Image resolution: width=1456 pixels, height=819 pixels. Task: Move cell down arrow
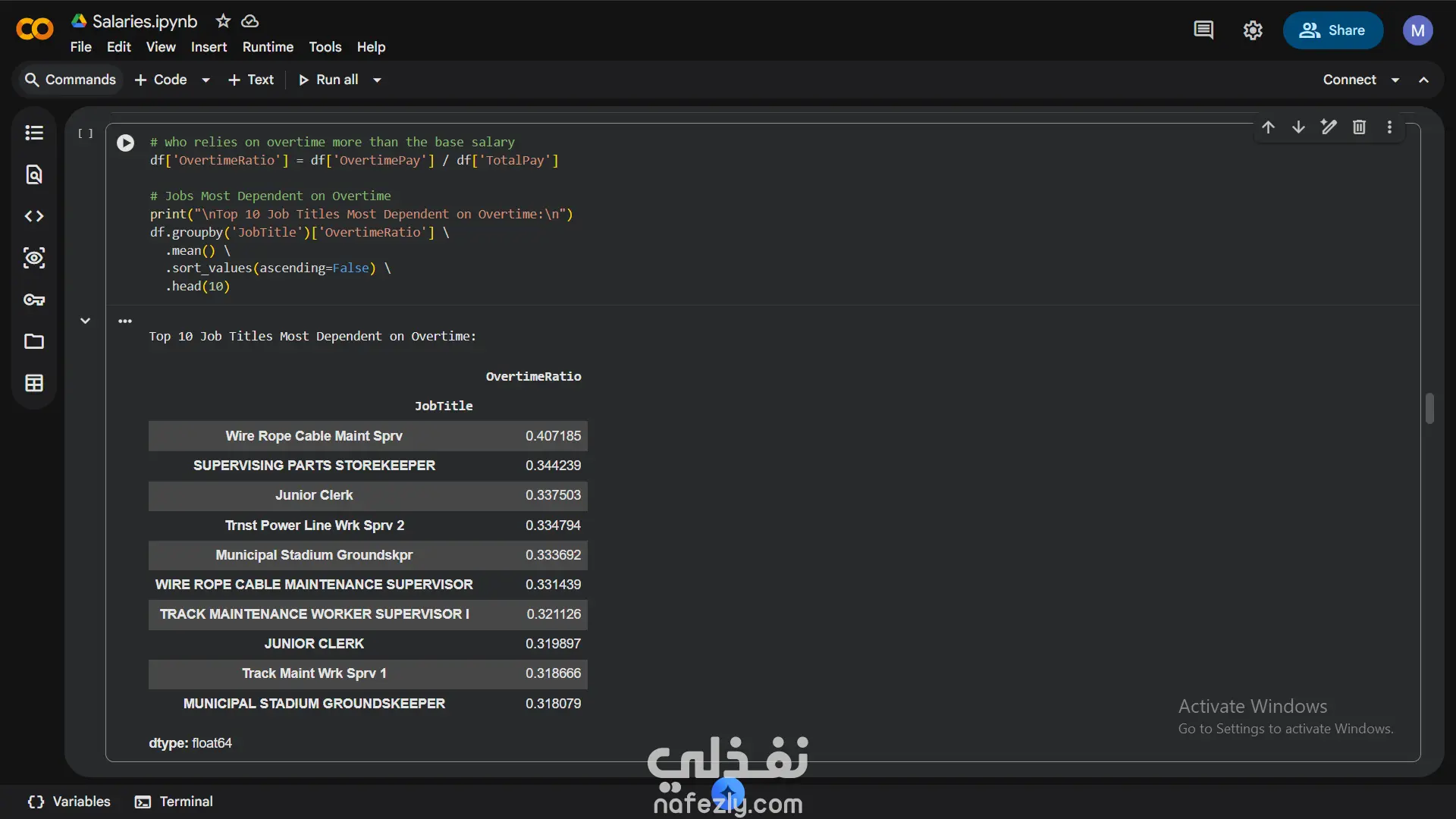point(1298,127)
